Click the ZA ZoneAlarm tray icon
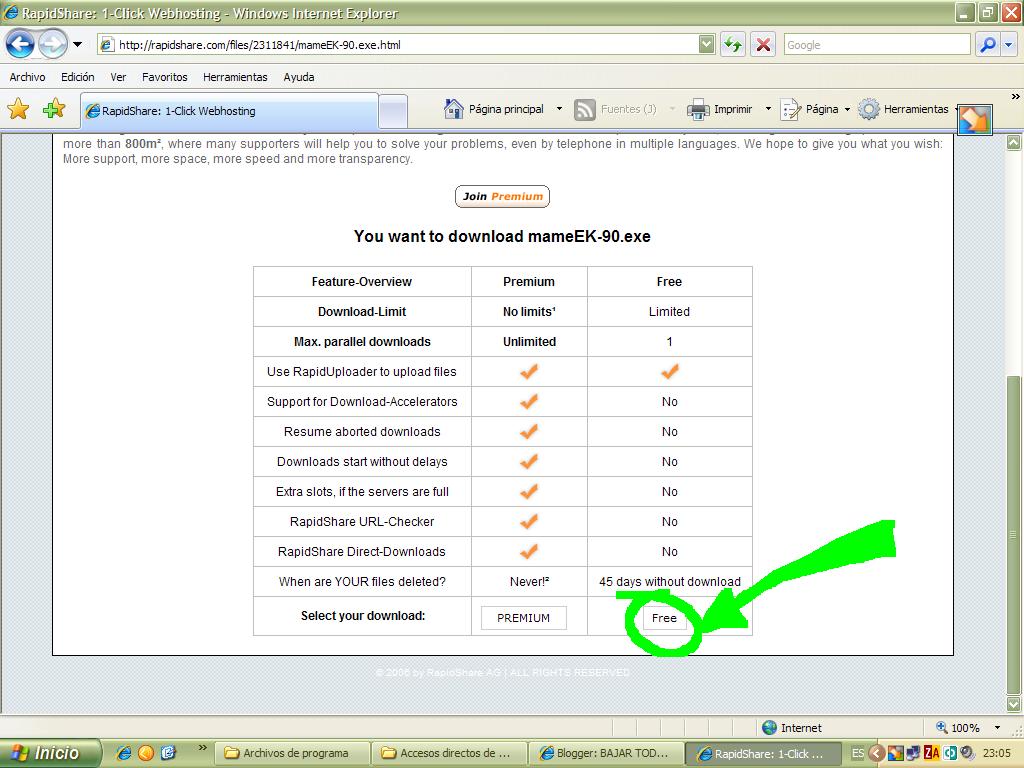Viewport: 1024px width, 768px height. 932,753
